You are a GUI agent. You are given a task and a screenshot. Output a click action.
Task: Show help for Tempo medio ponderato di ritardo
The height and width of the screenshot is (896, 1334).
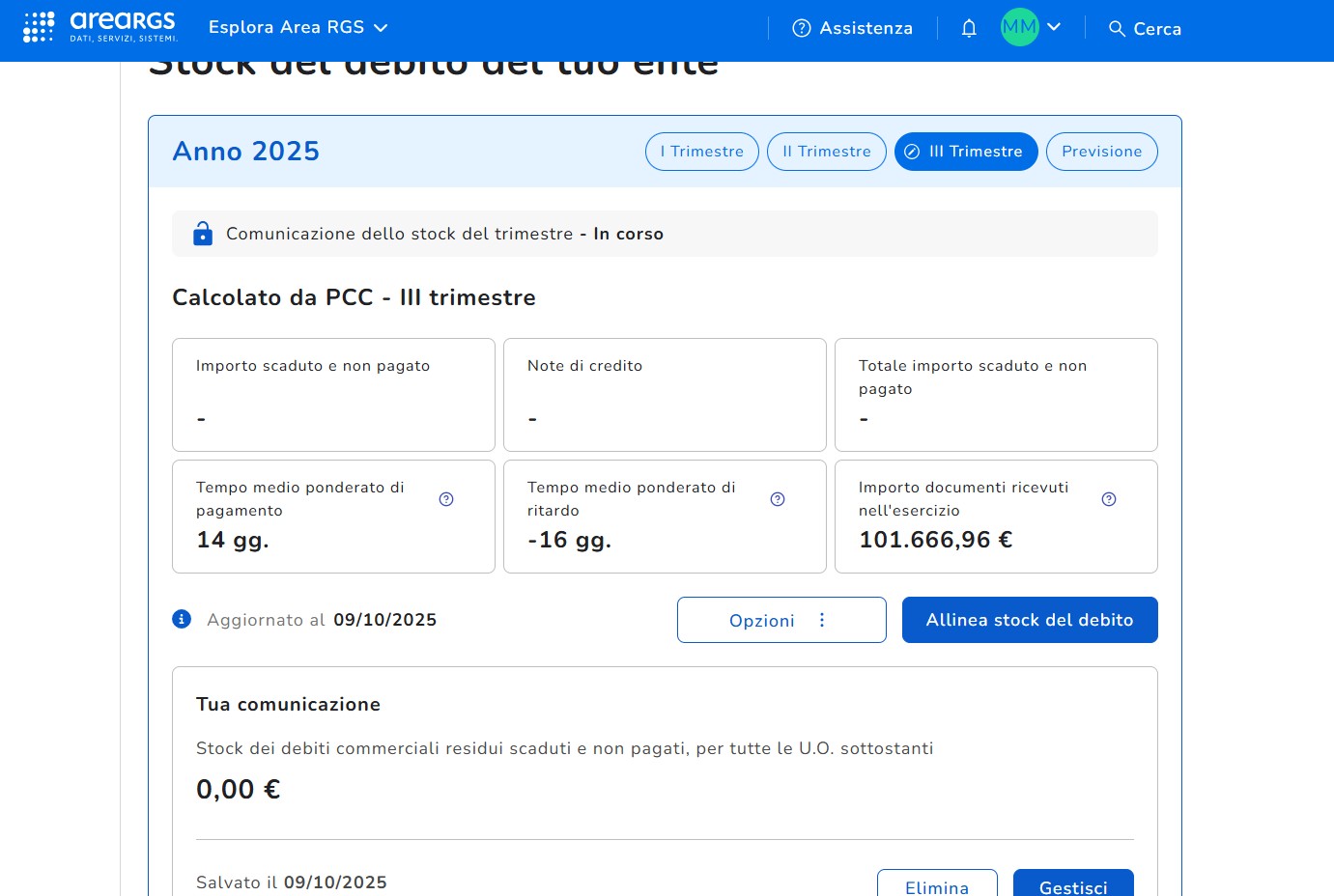(778, 499)
